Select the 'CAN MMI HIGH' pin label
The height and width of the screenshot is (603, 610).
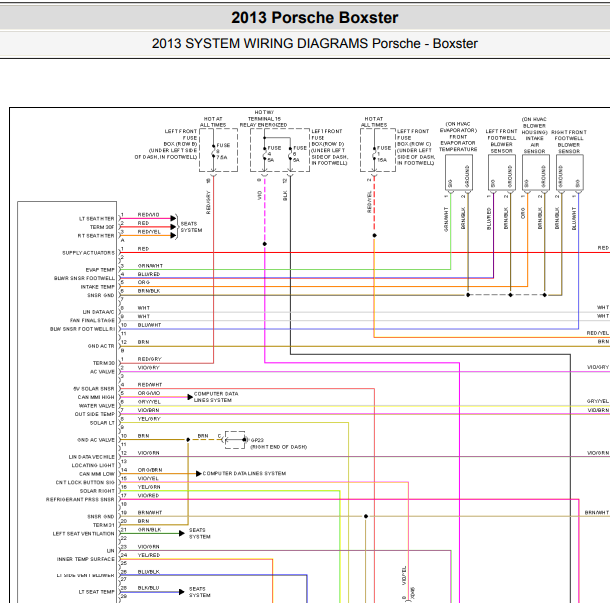click(96, 398)
